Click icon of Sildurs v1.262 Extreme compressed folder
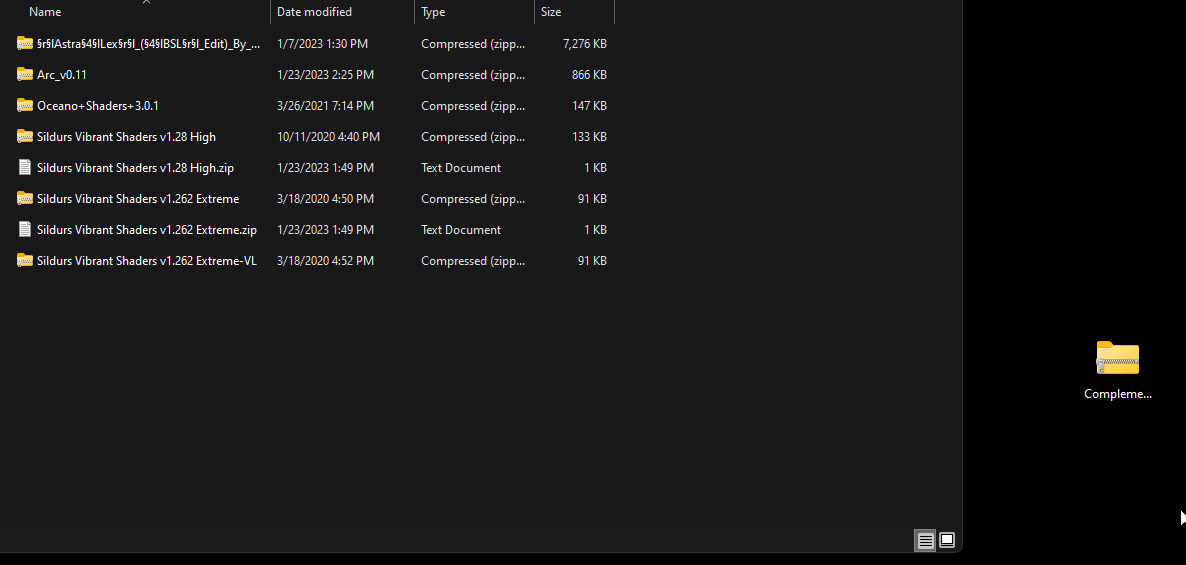 click(25, 199)
